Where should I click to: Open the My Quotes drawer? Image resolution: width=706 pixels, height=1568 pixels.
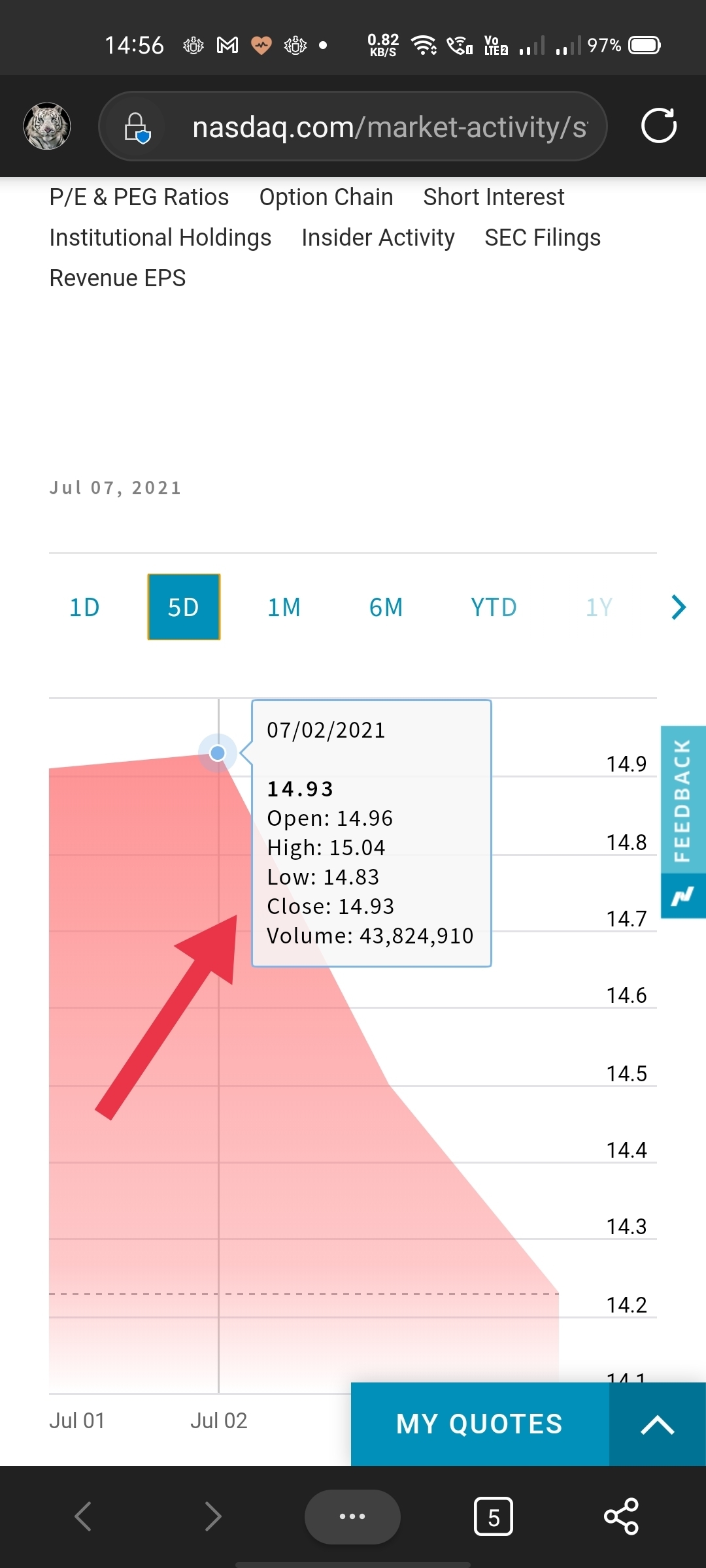pos(479,1424)
